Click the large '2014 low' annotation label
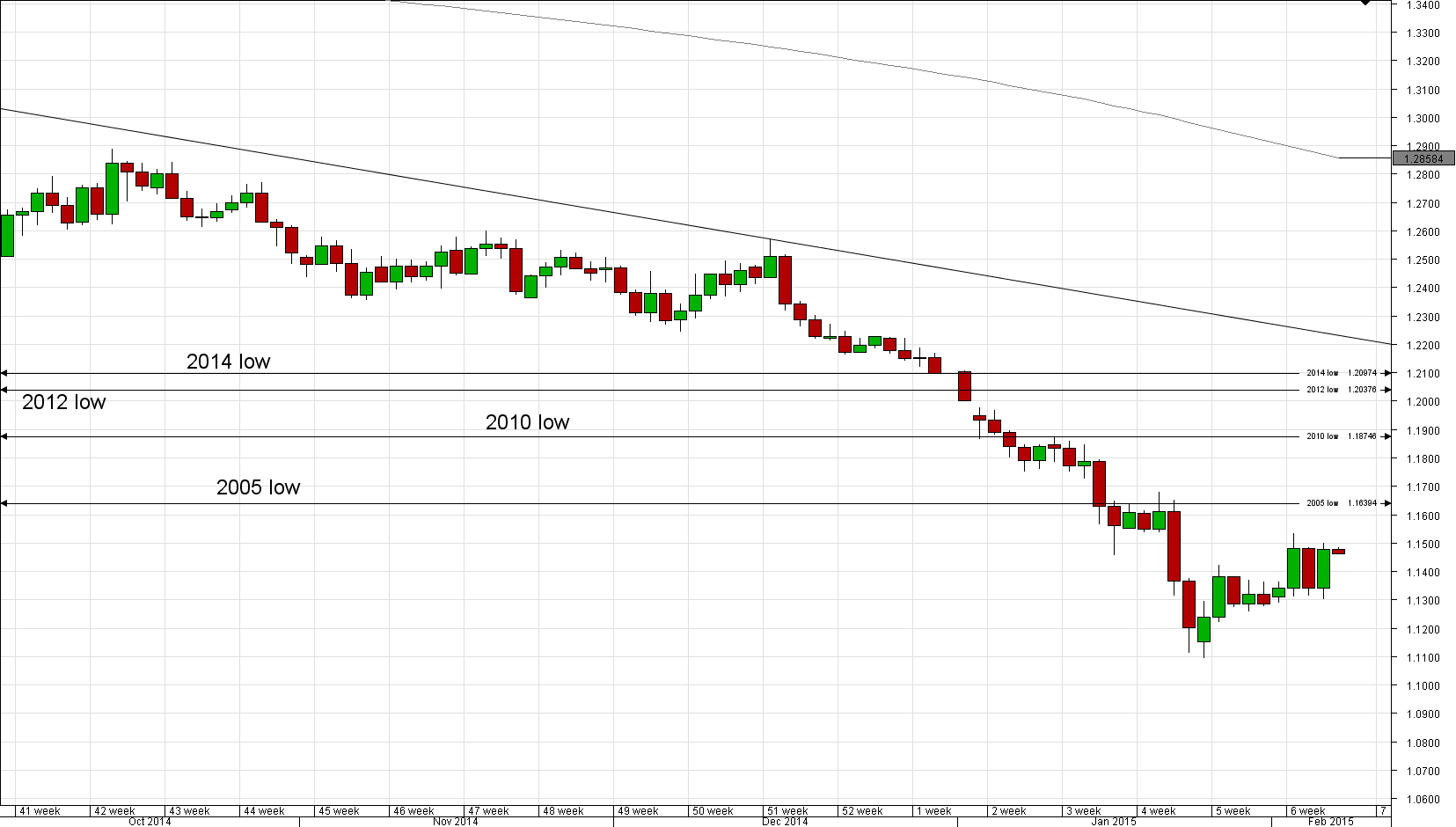This screenshot has height=827, width=1456. click(x=228, y=362)
